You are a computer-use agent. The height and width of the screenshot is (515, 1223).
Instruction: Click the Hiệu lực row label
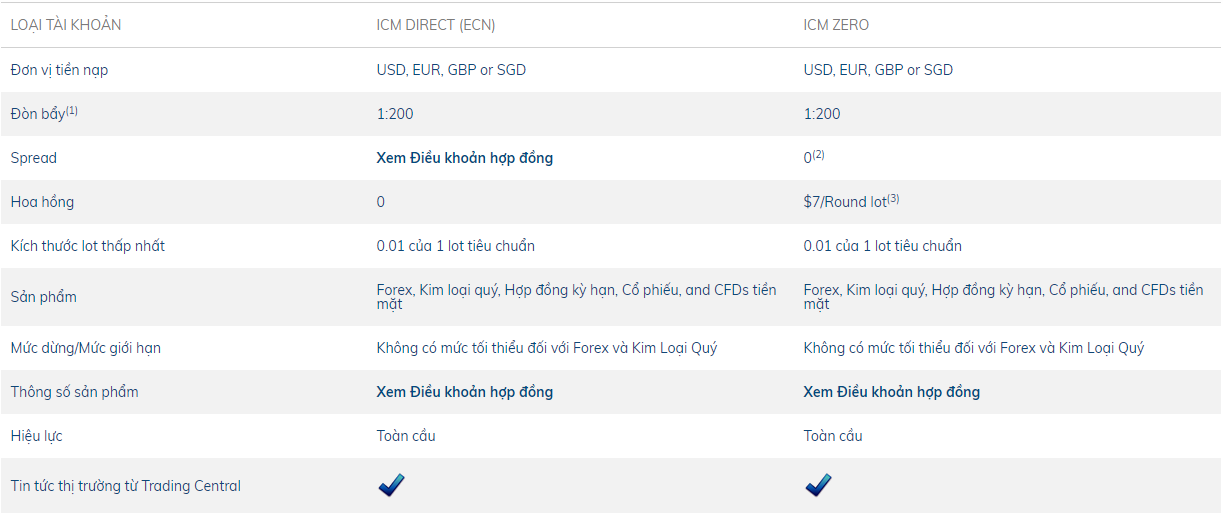[x=36, y=436]
